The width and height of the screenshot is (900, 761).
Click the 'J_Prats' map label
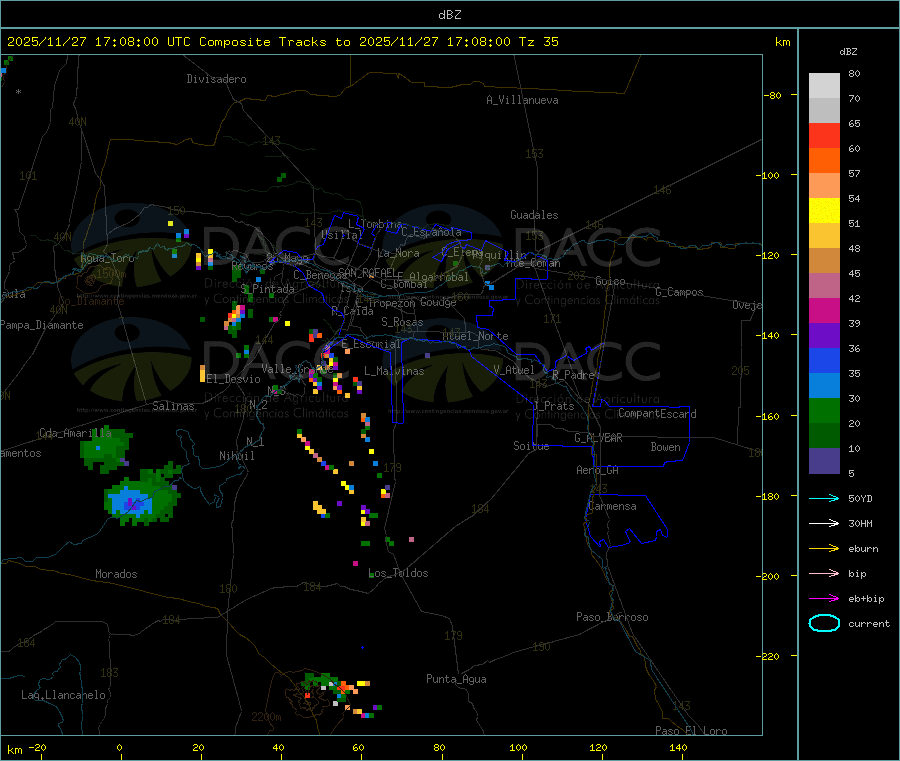pyautogui.click(x=554, y=406)
